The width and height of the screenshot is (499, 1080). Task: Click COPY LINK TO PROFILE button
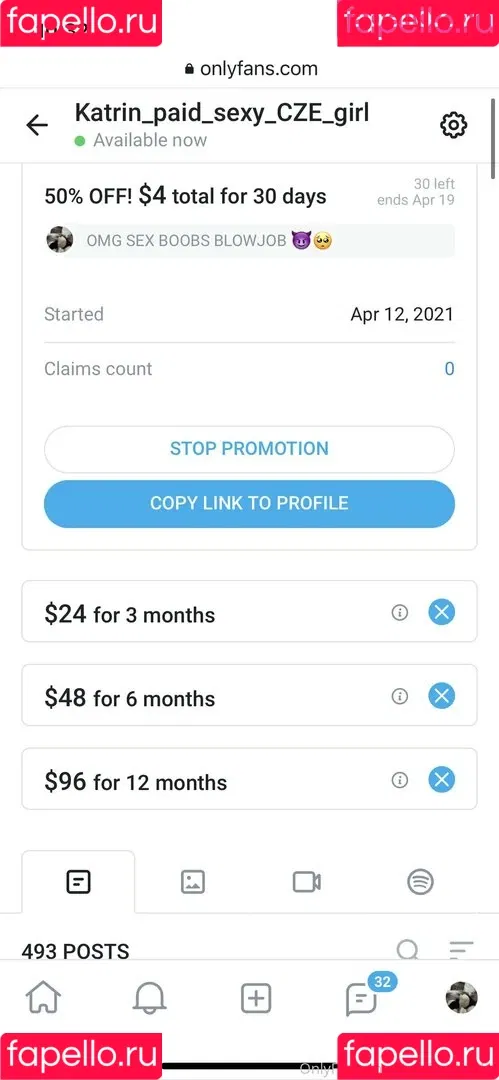click(250, 503)
